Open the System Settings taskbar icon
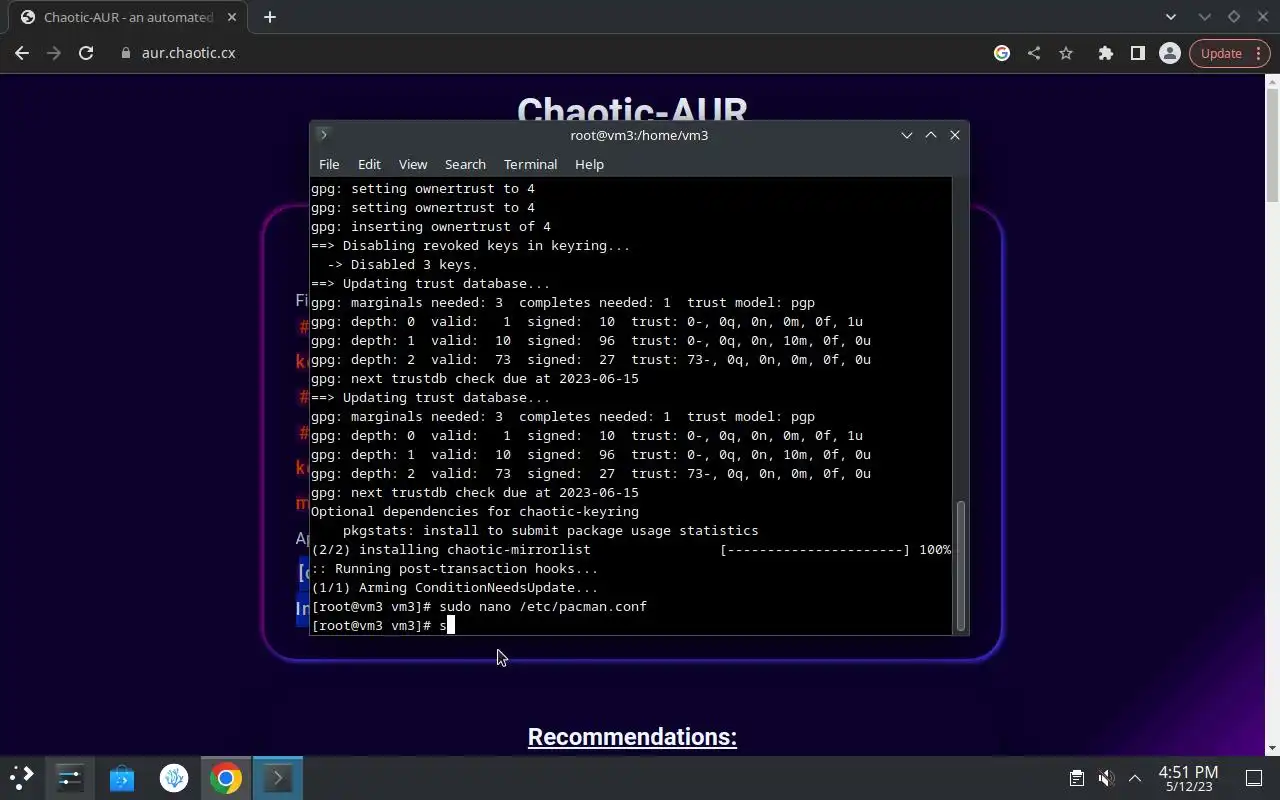The width and height of the screenshot is (1280, 800). 70,778
